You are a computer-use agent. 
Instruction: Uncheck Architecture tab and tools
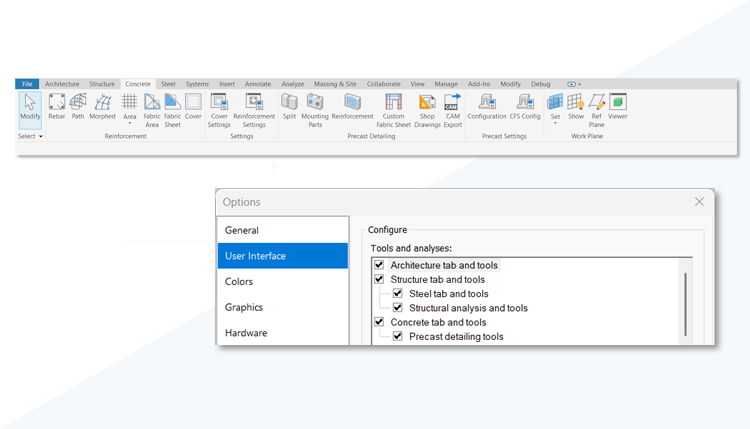379,264
